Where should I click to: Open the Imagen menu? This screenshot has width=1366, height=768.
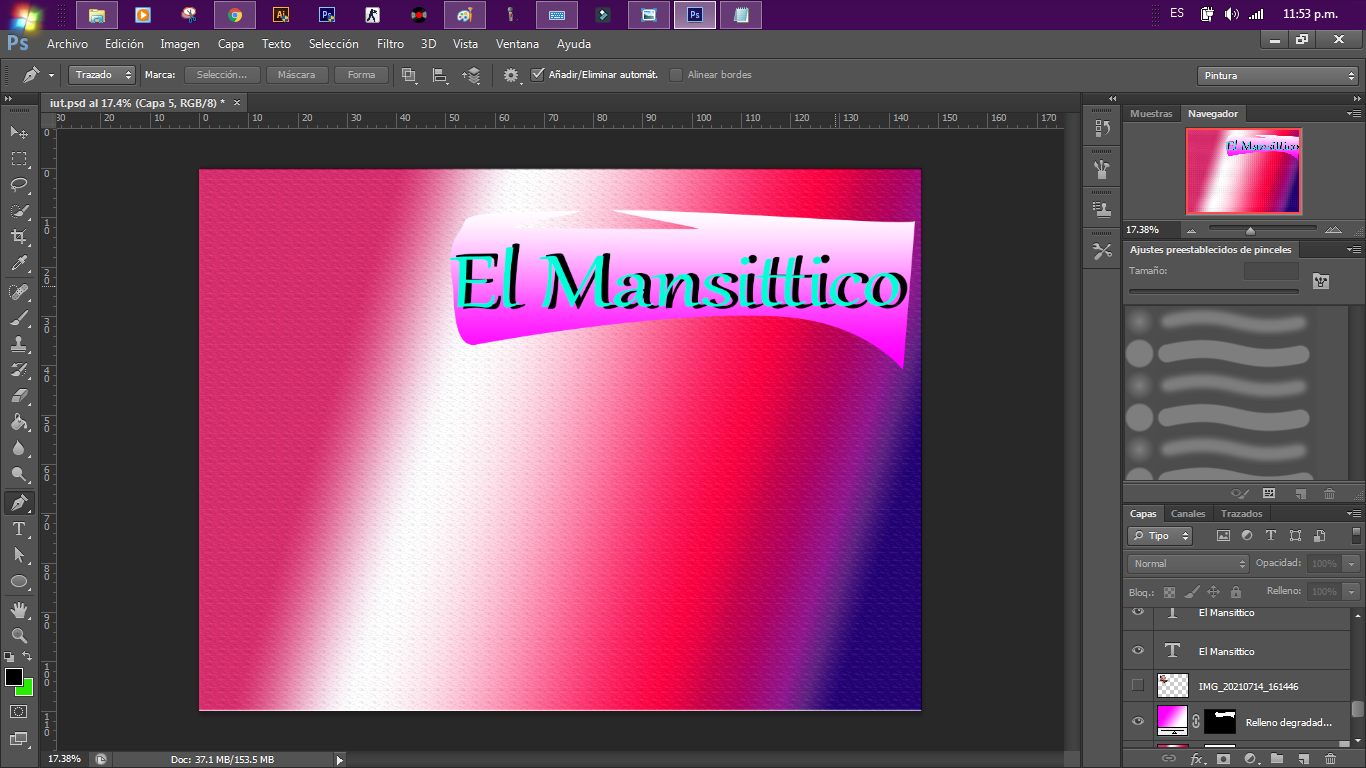click(x=180, y=44)
